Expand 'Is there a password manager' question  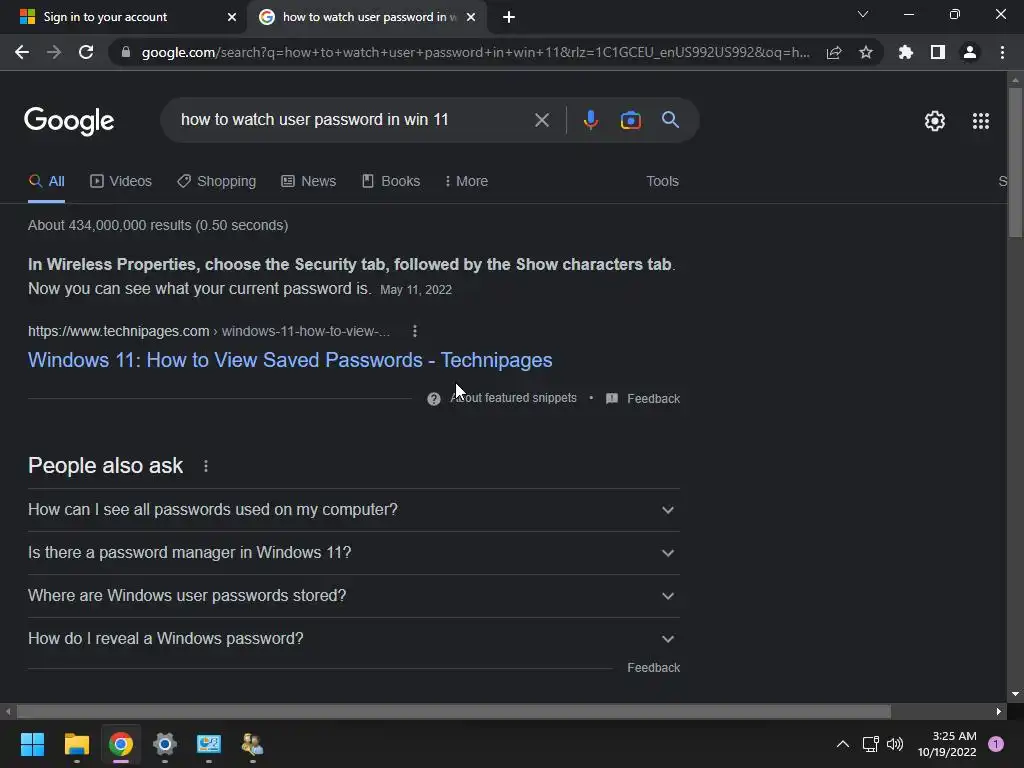pos(354,552)
